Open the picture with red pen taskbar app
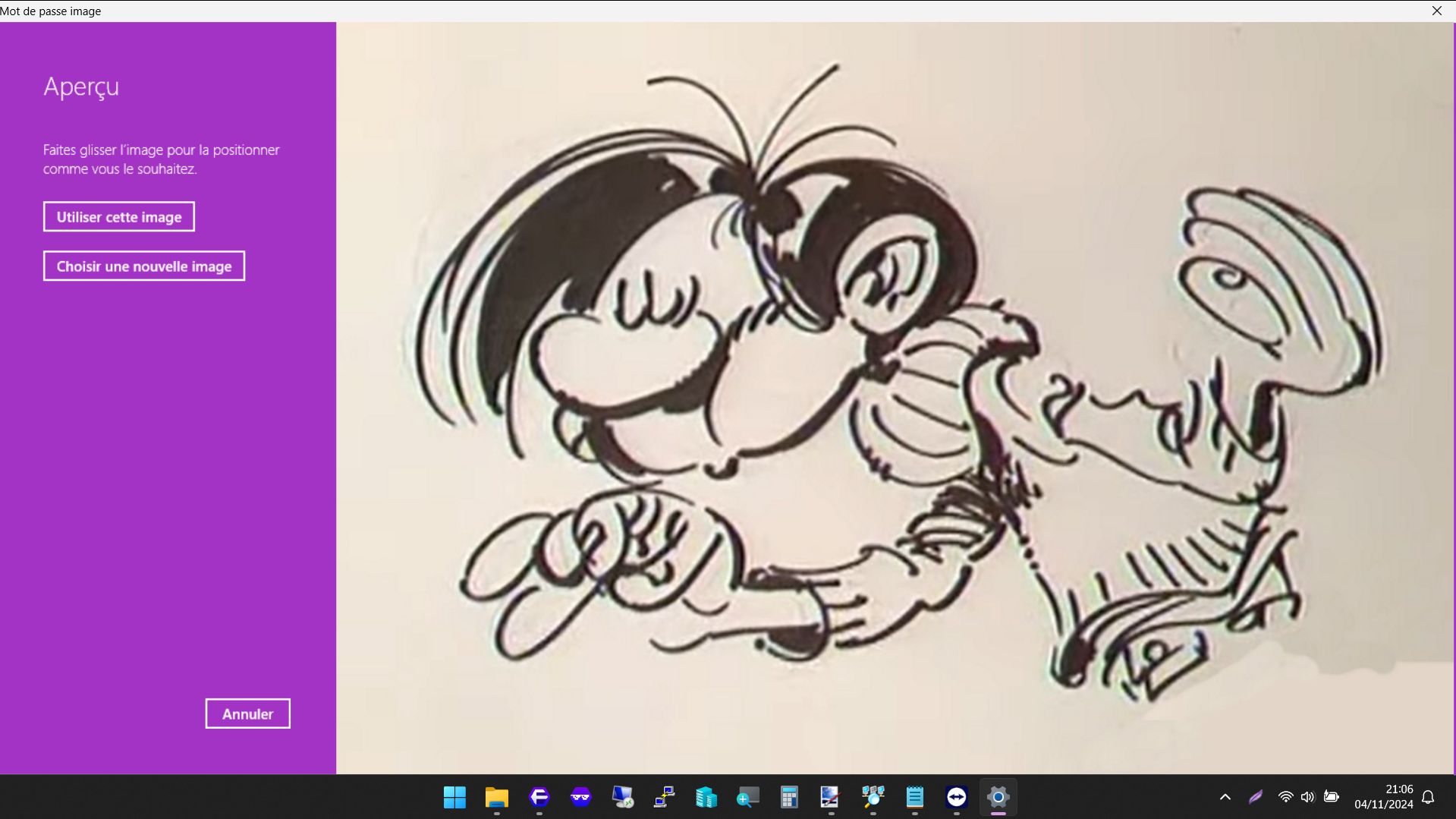This screenshot has width=1456, height=819. pyautogui.click(x=831, y=798)
